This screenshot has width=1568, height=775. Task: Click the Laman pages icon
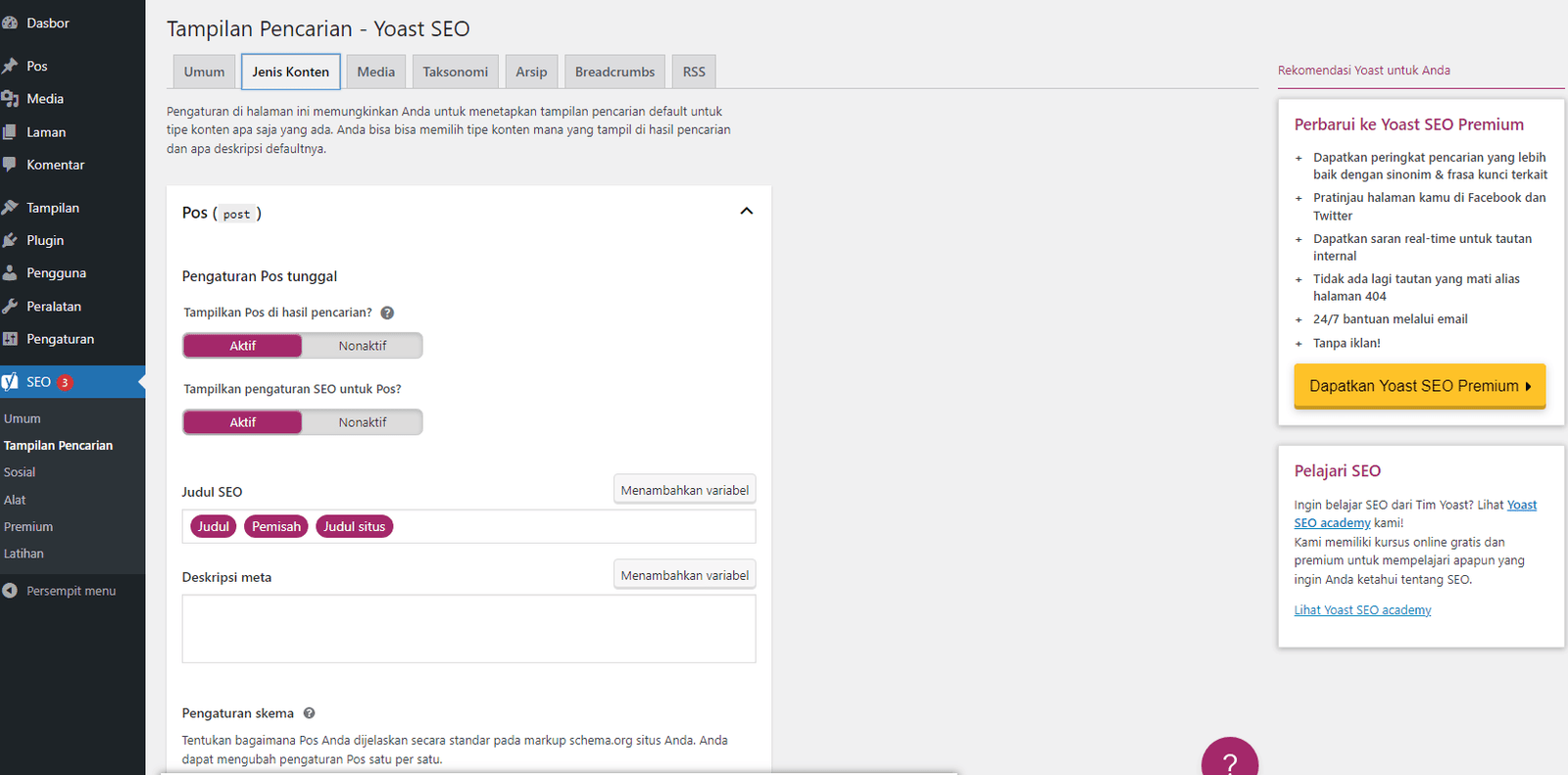(x=10, y=132)
